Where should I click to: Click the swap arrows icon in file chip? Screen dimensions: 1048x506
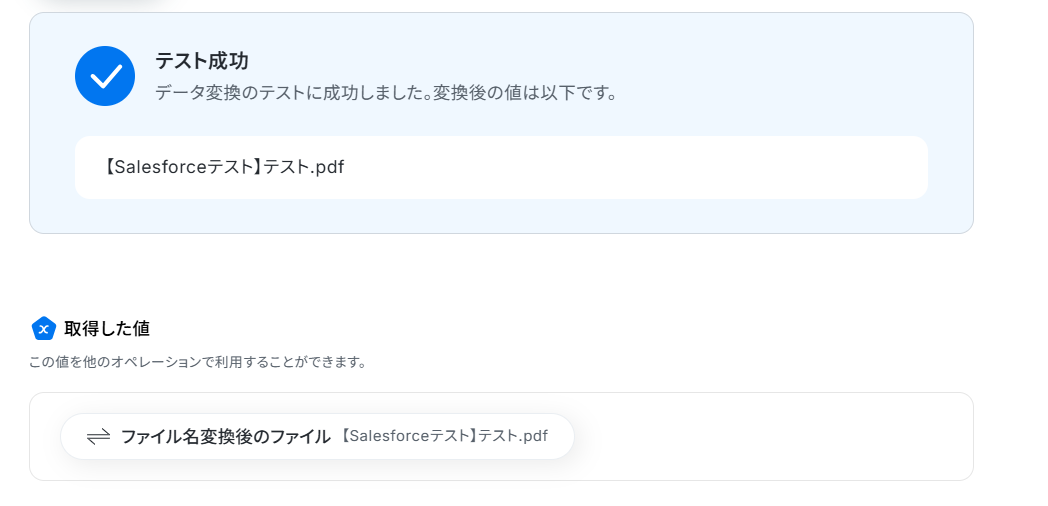[x=98, y=436]
